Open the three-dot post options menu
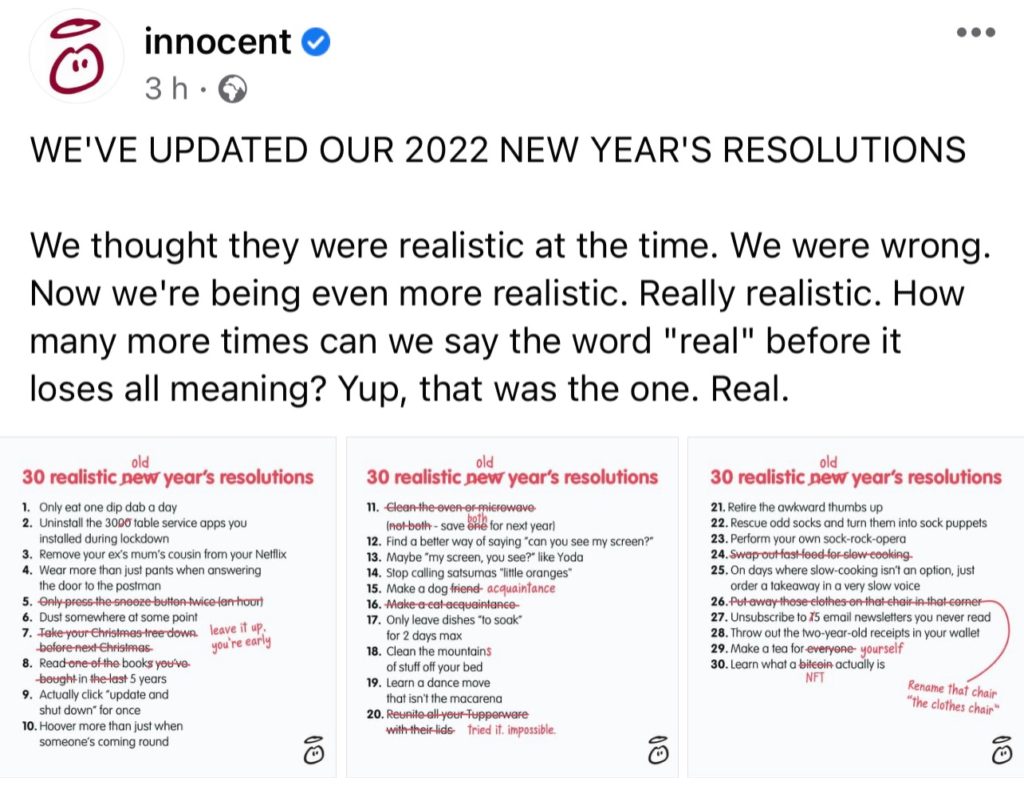Screen dimensions: 1024x801 tap(975, 33)
